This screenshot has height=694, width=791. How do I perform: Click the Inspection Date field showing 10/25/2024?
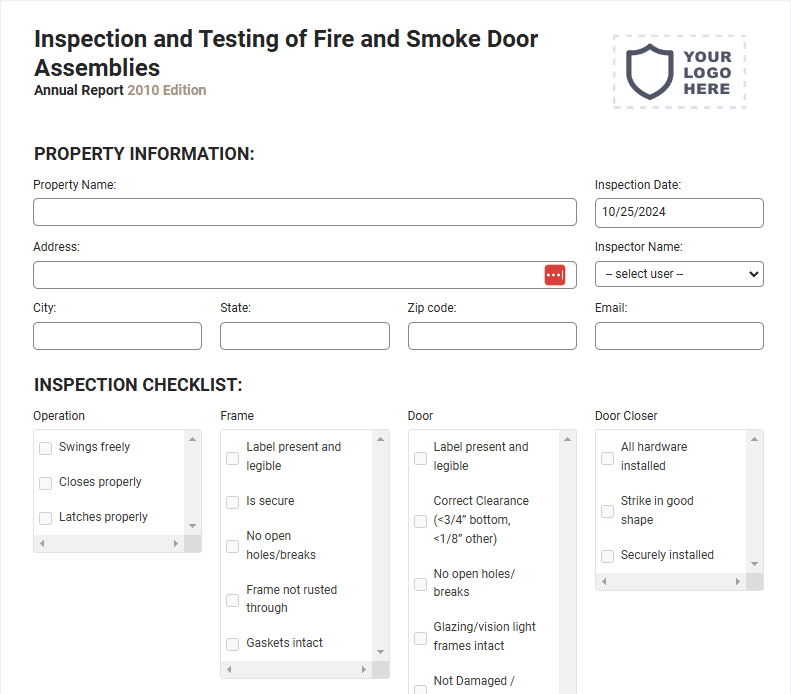[x=679, y=213]
